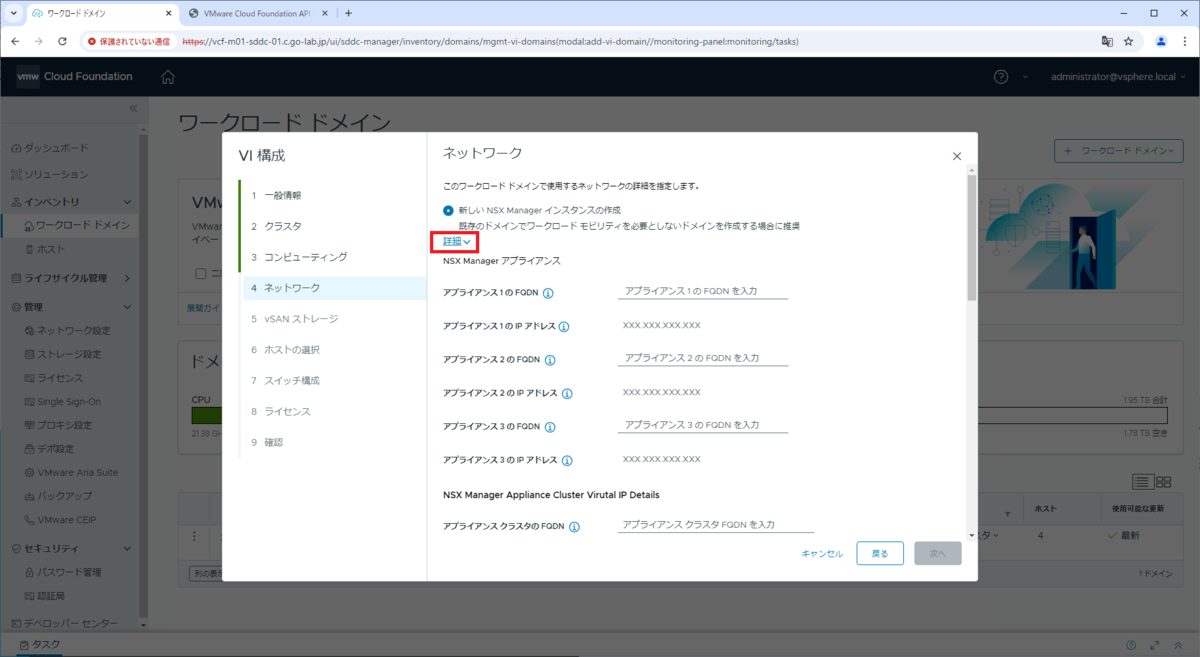Click the dialog's vertical scrollbar thumb

click(971, 238)
